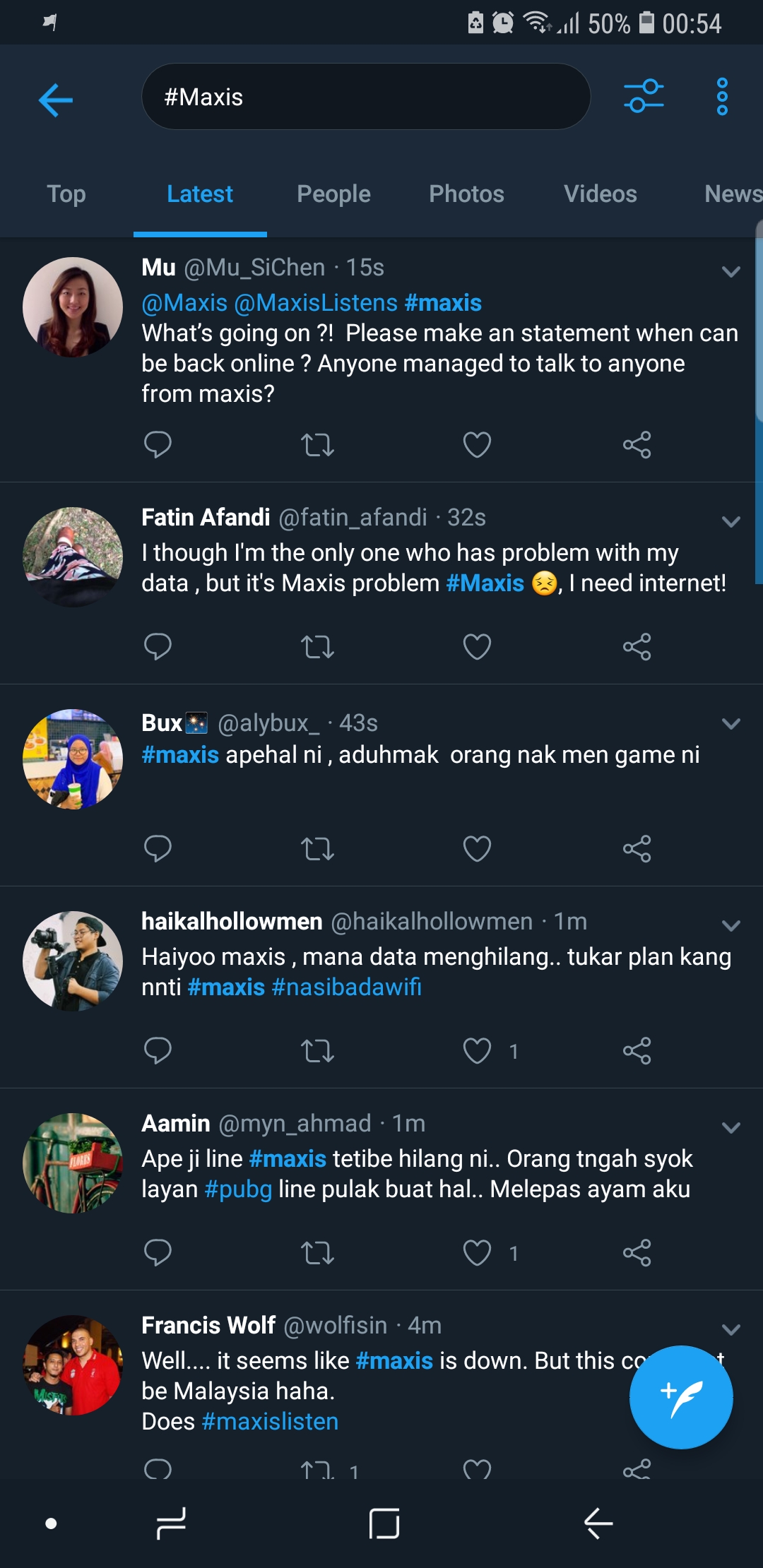The width and height of the screenshot is (763, 1568).
Task: Open Francis Wolf's profile picture
Action: [73, 1365]
